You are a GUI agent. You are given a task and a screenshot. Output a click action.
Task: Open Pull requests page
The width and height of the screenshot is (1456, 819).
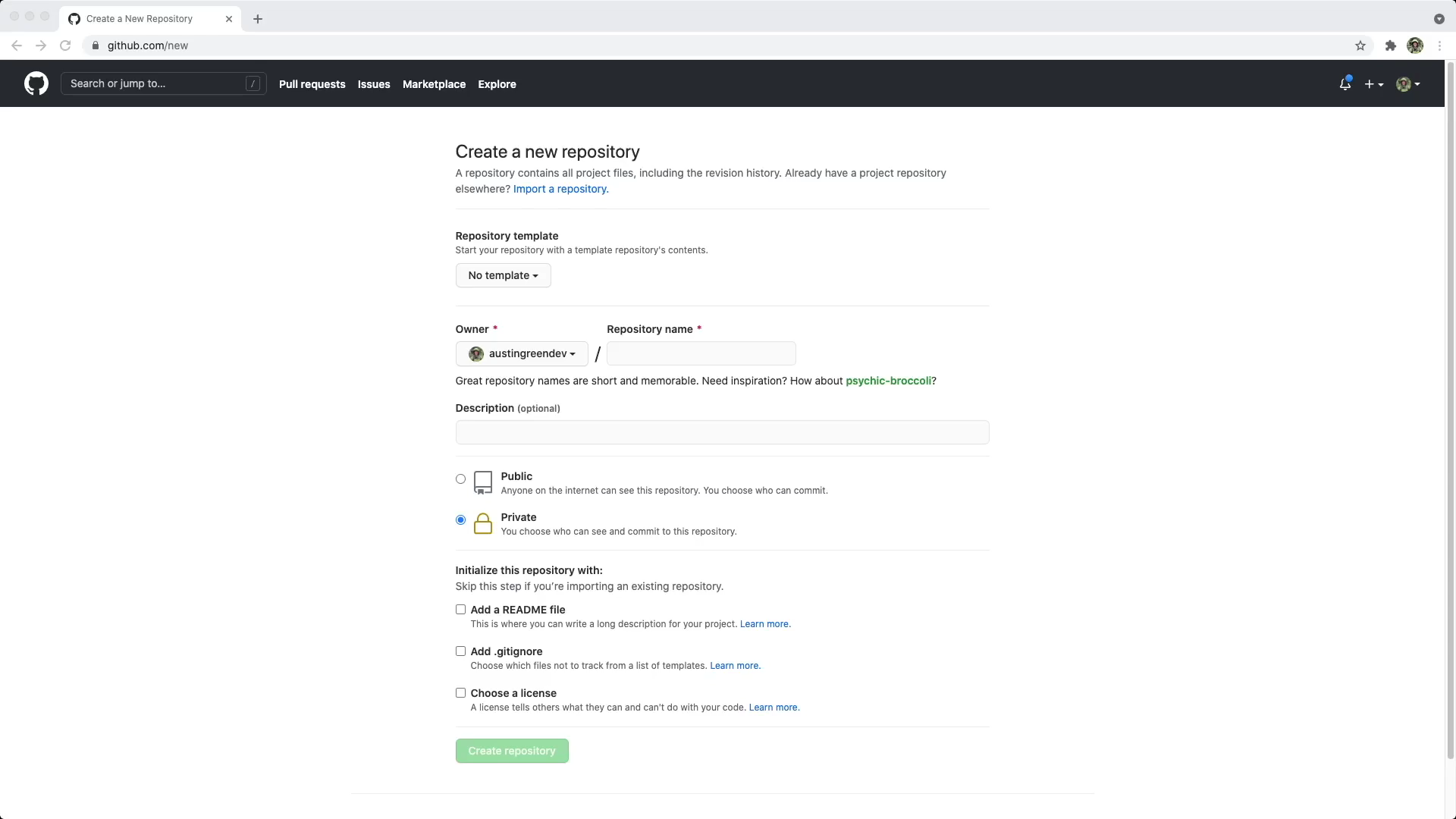312,84
